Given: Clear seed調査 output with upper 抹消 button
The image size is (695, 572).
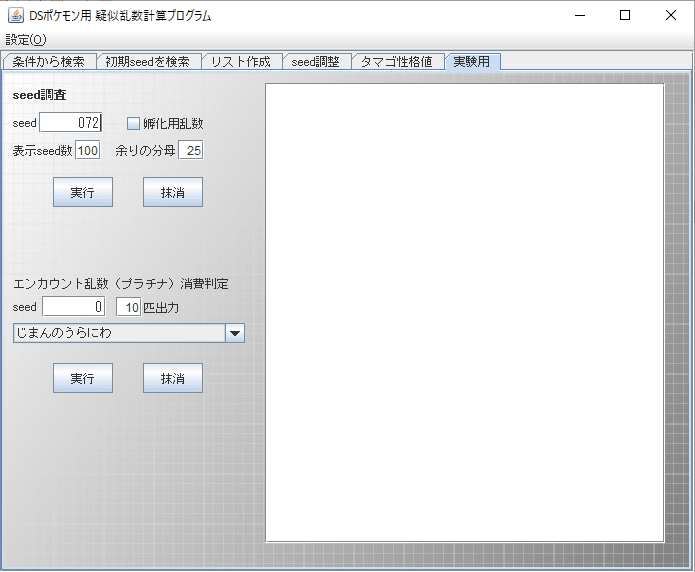Looking at the screenshot, I should tap(173, 192).
